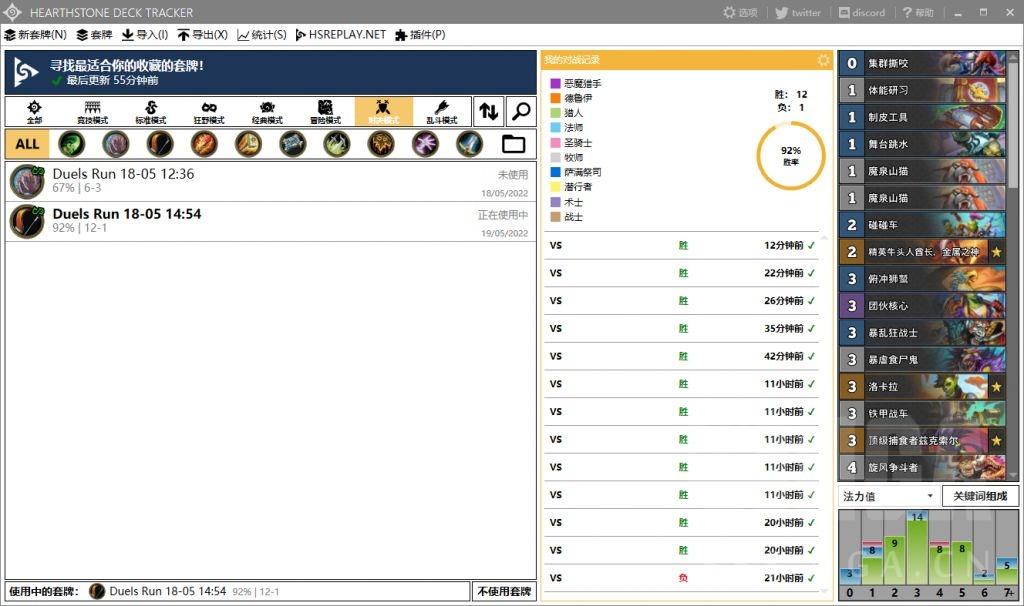
Task: Select card 旋风争斗者 in deck list
Action: pyautogui.click(x=922, y=468)
